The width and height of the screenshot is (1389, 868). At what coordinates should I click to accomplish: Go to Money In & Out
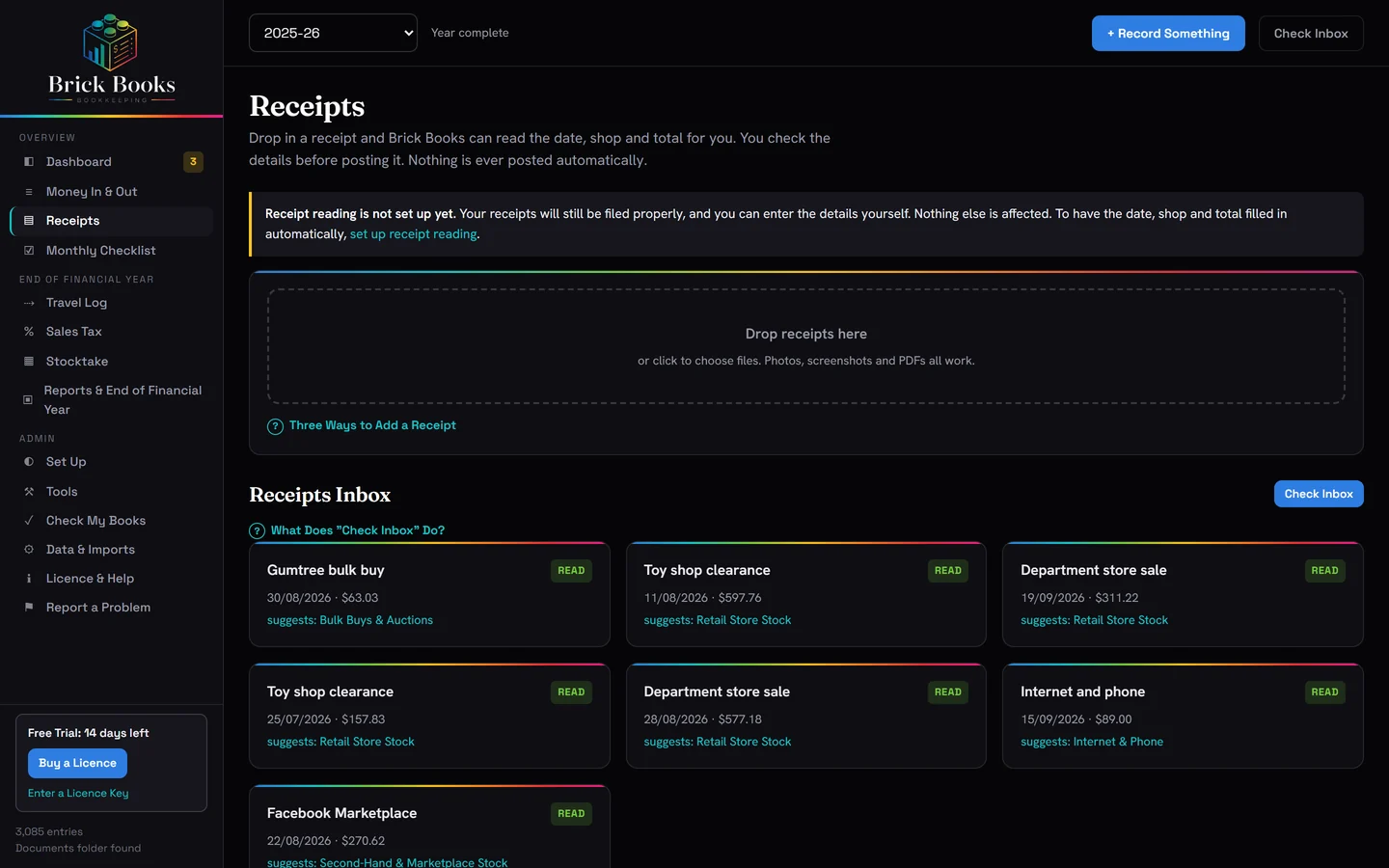[111, 192]
